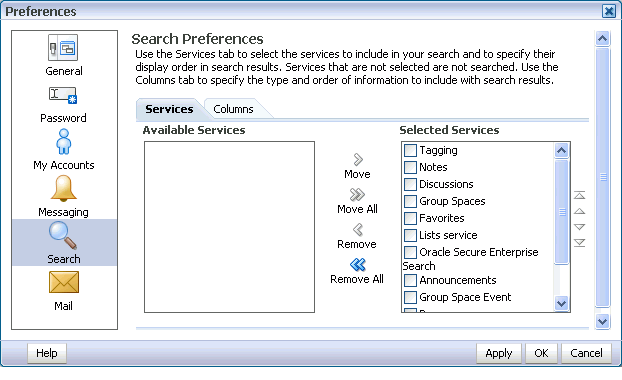Screen dimensions: 622x380
Task: Click the Password label in sidebar
Action: click(x=63, y=118)
